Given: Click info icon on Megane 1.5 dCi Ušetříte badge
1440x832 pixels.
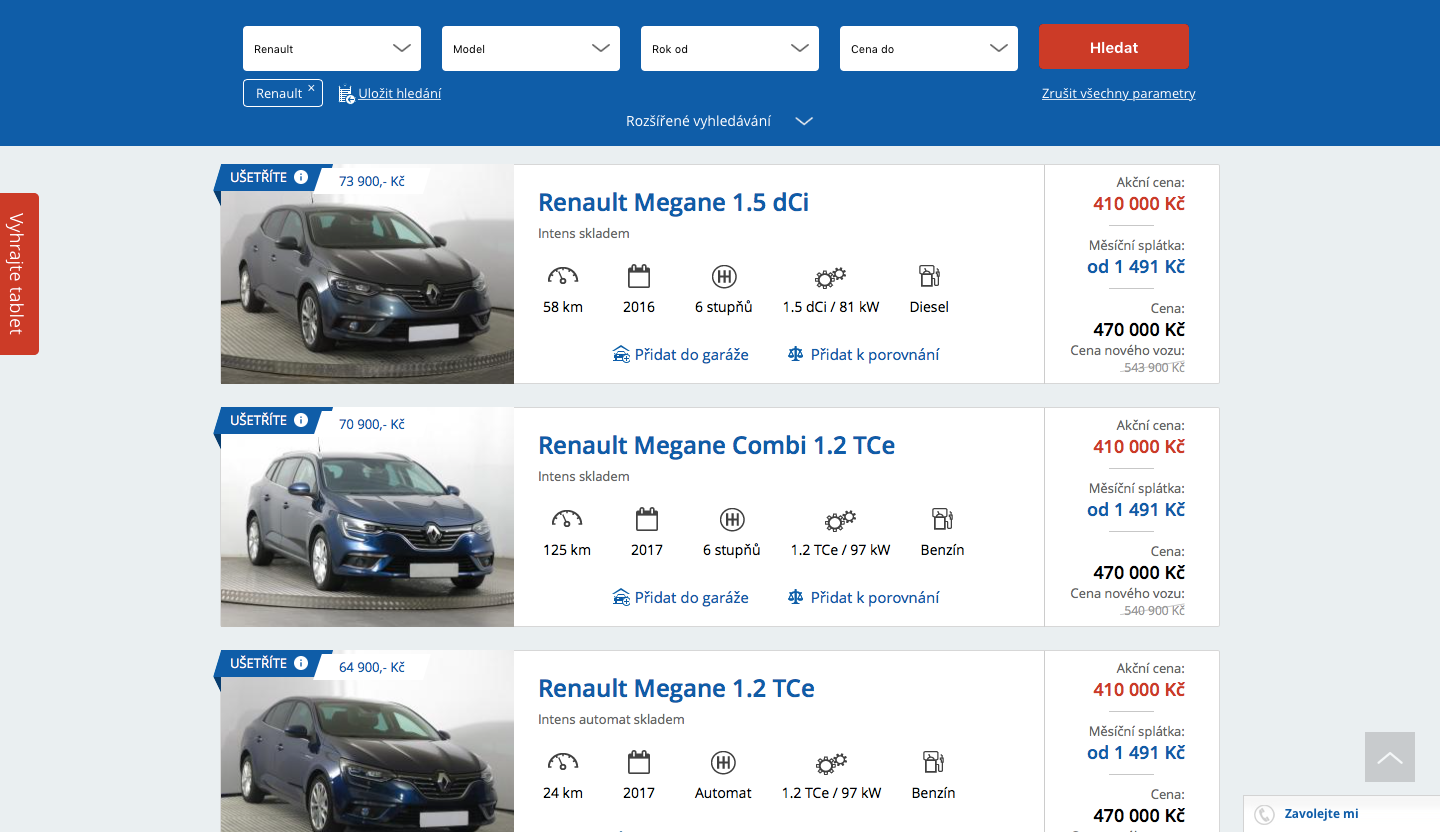Looking at the screenshot, I should pos(301,177).
